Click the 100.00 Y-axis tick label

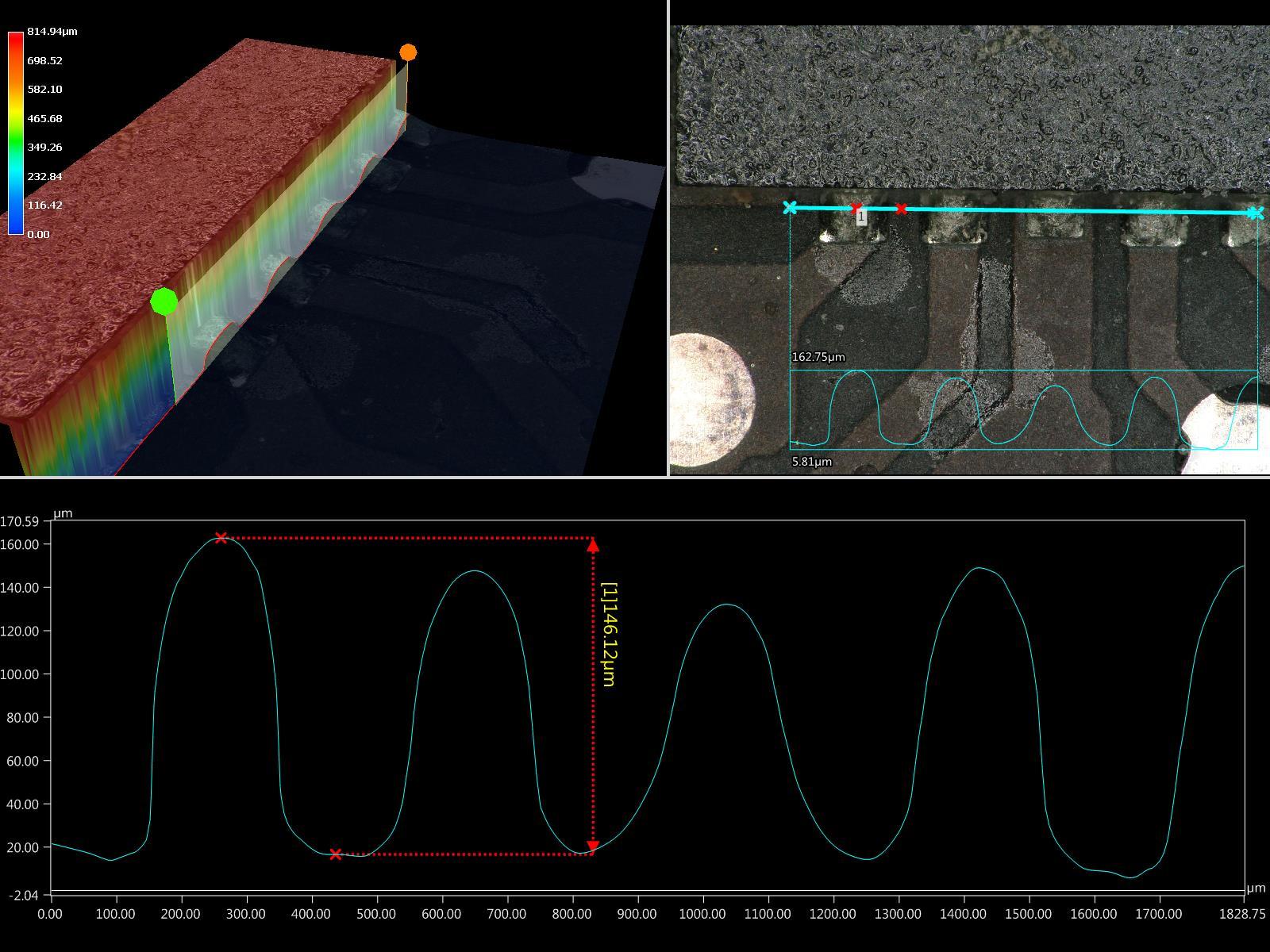click(x=20, y=674)
